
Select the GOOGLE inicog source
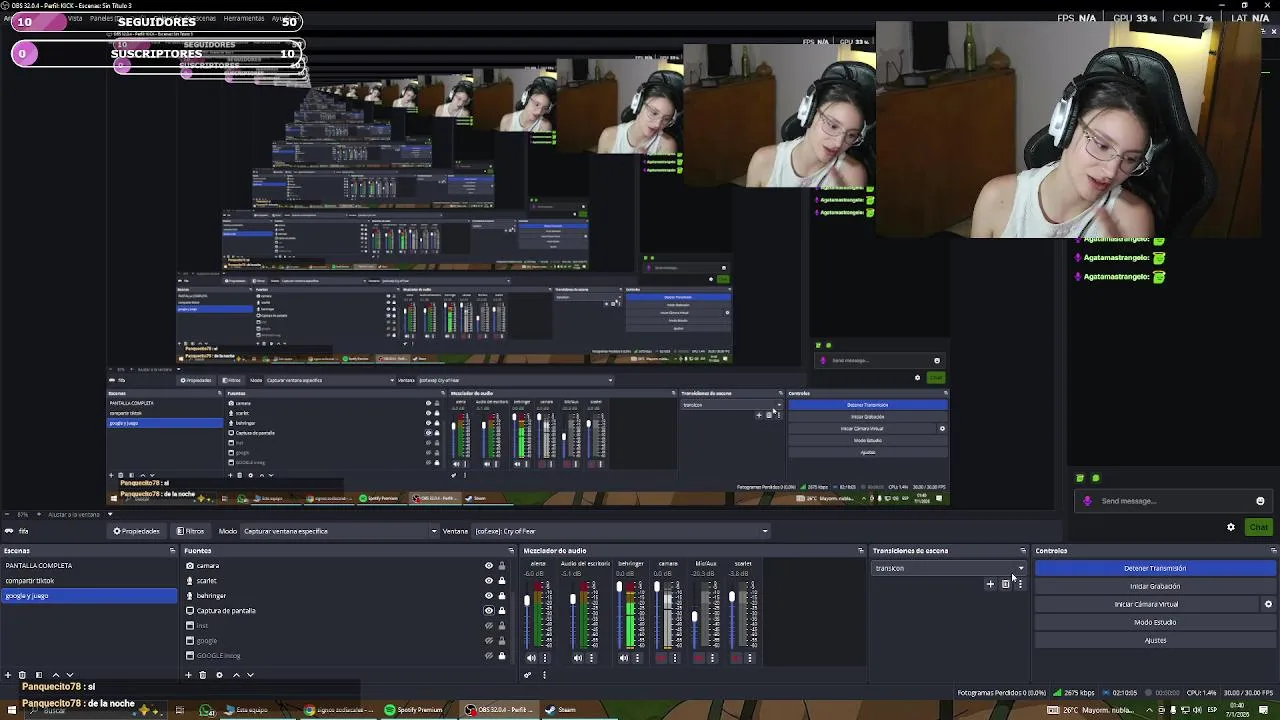point(218,656)
